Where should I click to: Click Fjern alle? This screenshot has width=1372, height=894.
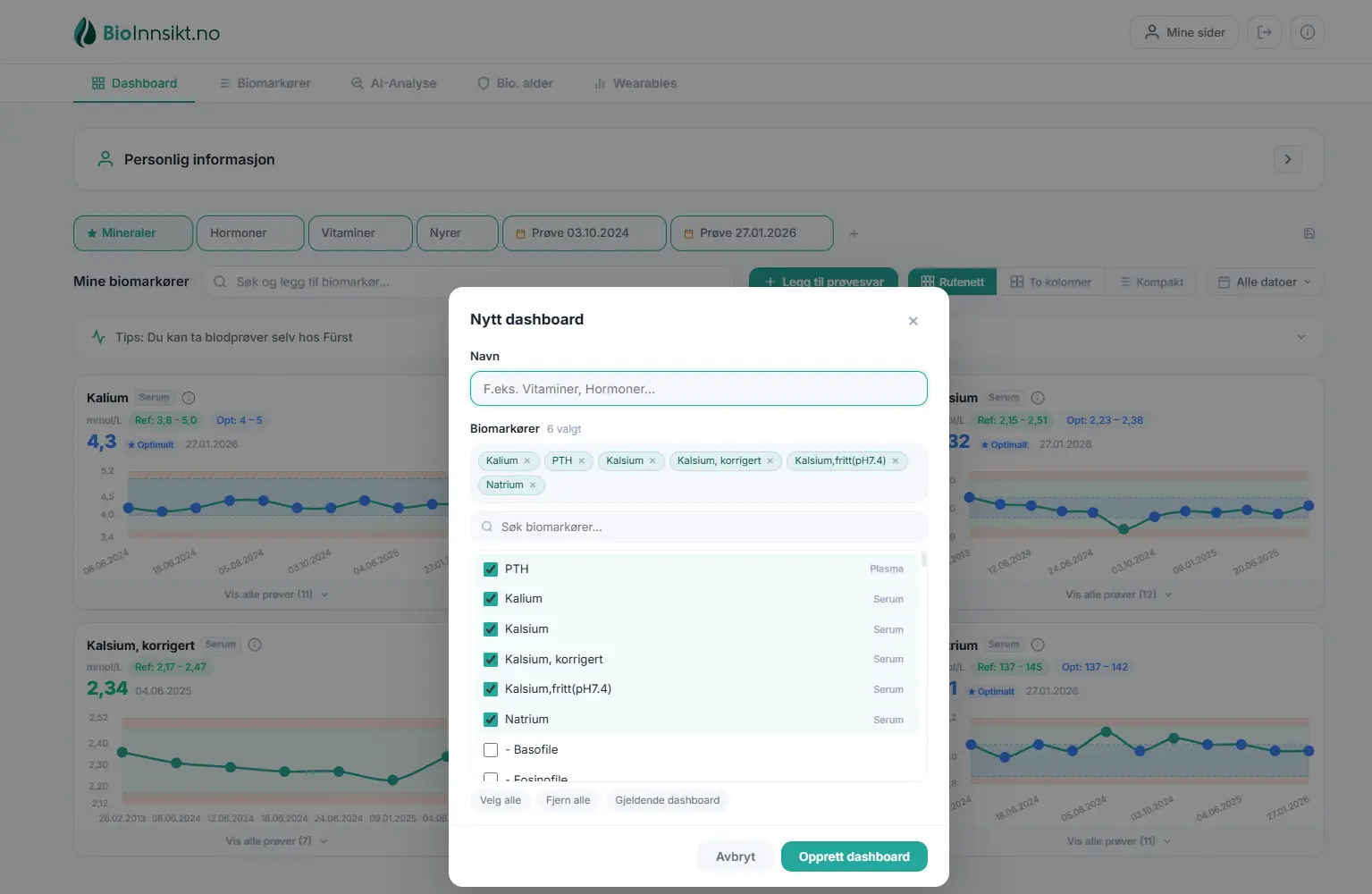coord(568,800)
